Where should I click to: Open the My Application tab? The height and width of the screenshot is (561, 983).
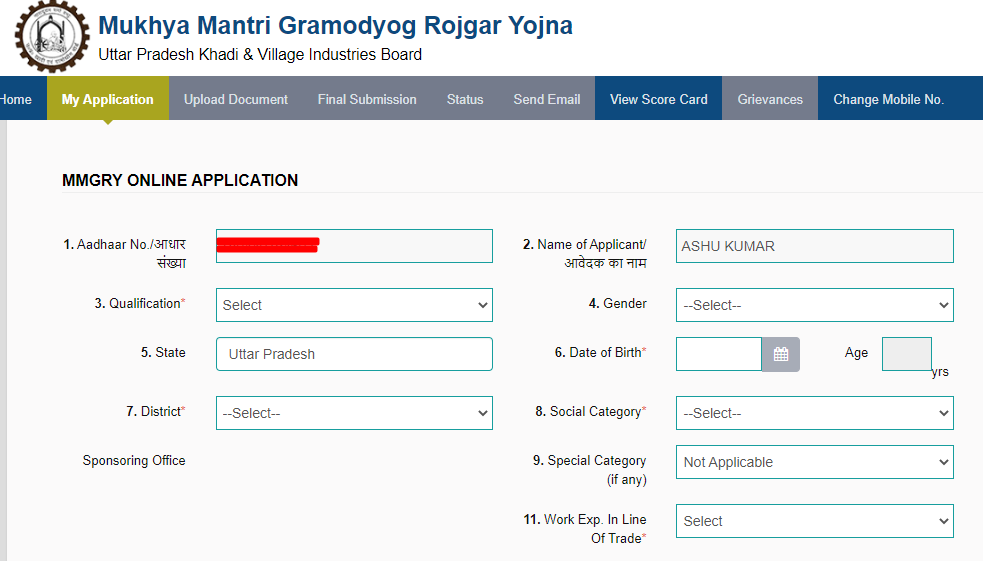click(108, 98)
